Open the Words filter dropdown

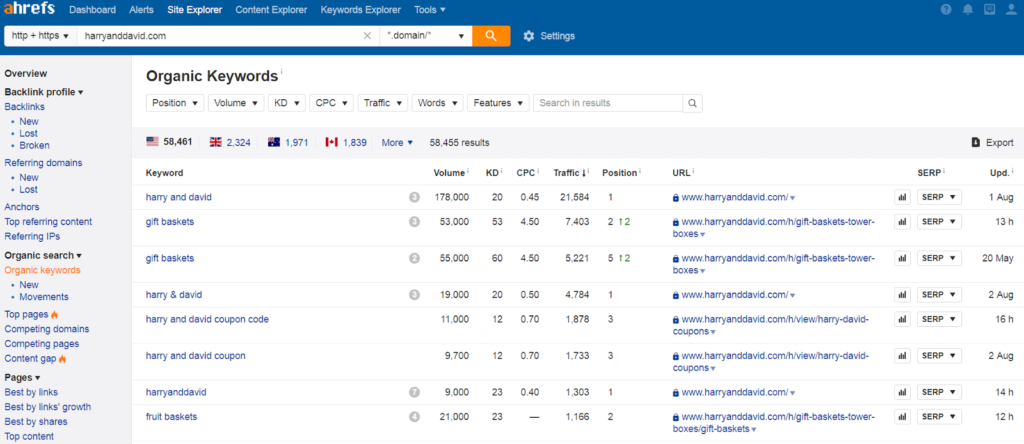[438, 103]
